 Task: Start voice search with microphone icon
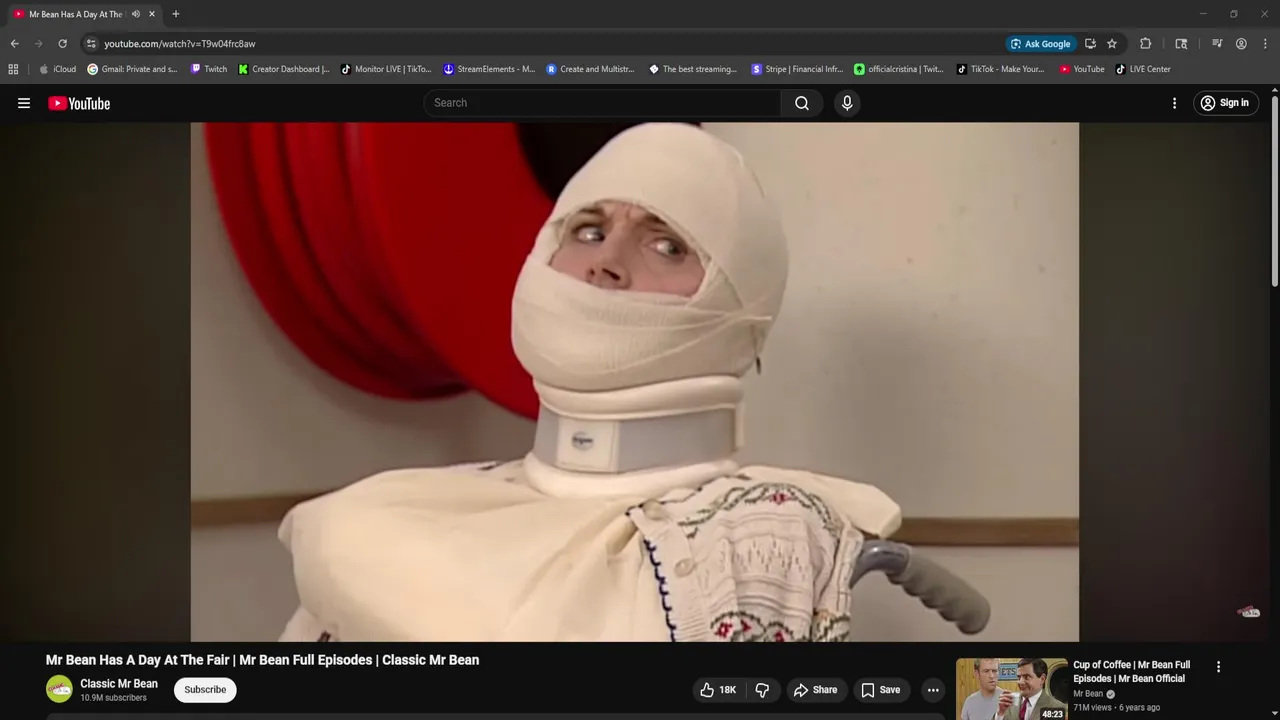847,103
